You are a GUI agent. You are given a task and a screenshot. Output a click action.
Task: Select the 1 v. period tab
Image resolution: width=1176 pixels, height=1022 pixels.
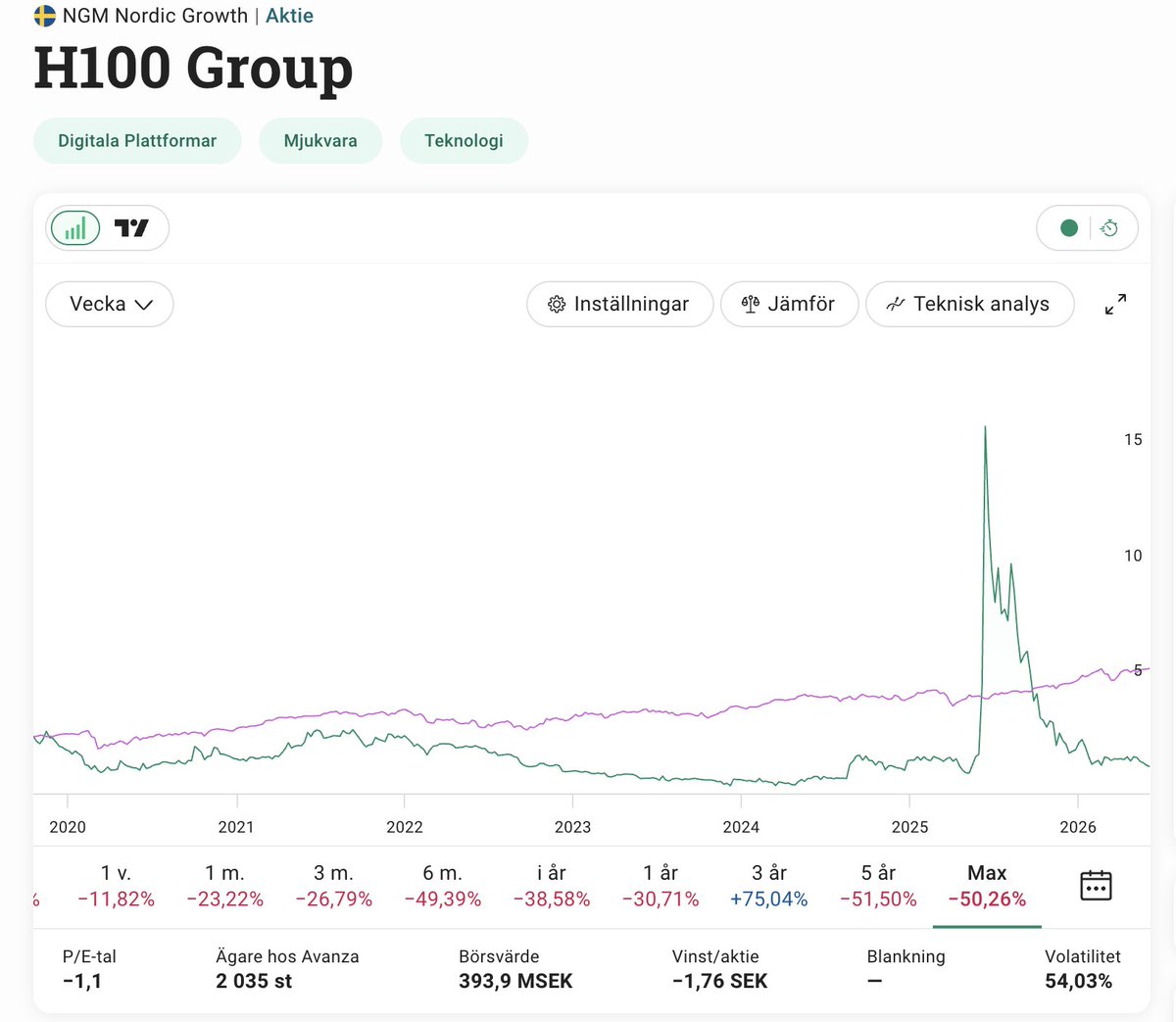116,886
